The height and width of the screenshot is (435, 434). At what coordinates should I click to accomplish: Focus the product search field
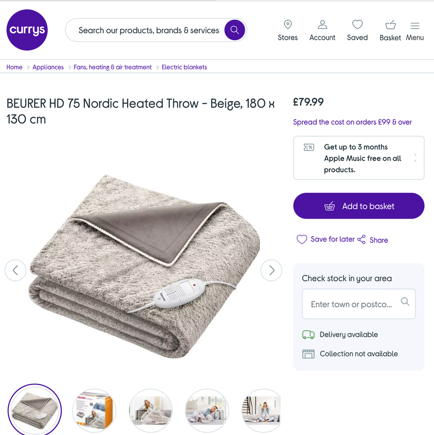click(x=149, y=30)
